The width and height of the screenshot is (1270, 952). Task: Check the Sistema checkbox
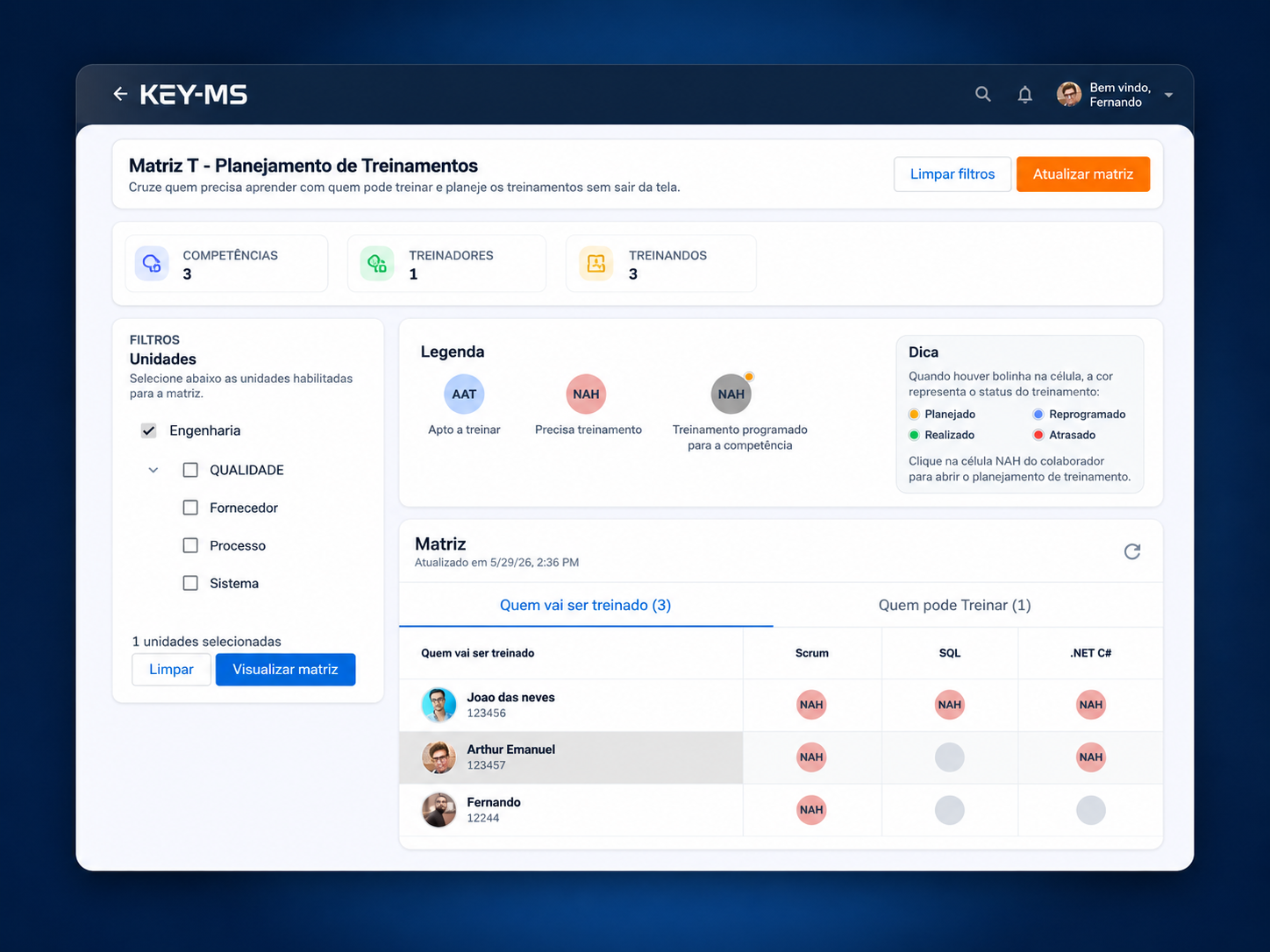[x=190, y=583]
